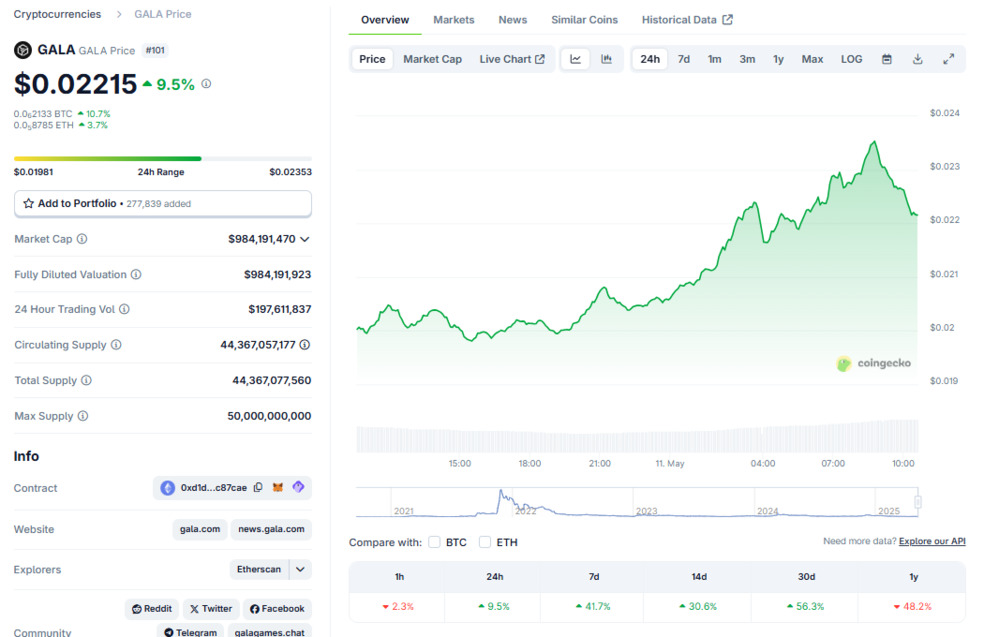Click the price peak near $0.023 on chart

(874, 143)
